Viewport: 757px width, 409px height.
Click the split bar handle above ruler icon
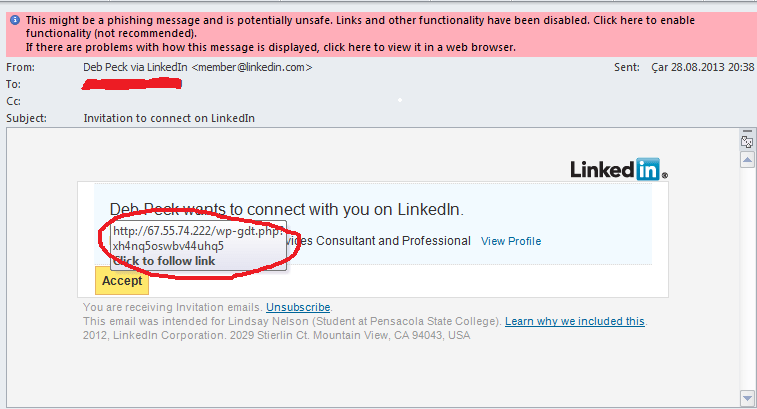(747, 131)
